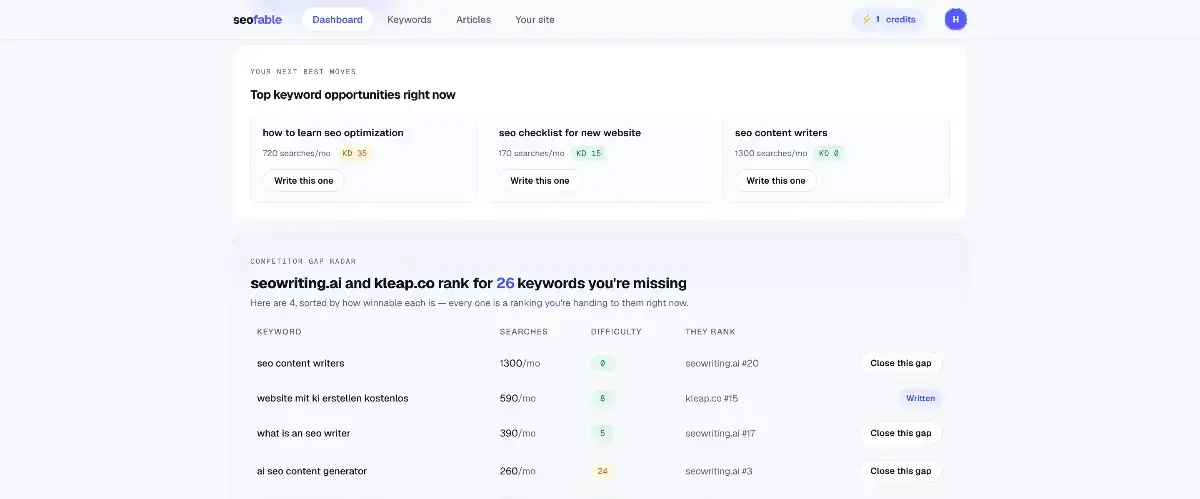
Task: Close the gap for 'seo content writers' row
Action: 901,363
